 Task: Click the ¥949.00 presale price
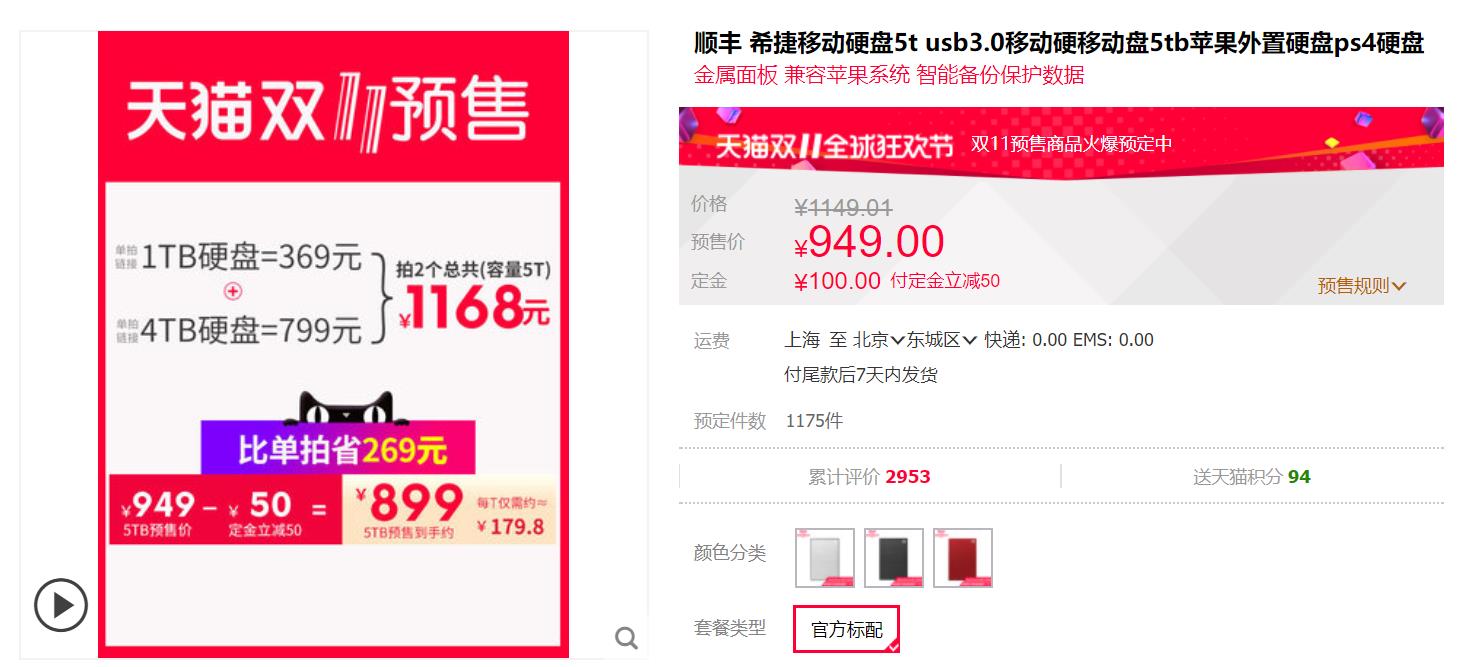tap(869, 242)
